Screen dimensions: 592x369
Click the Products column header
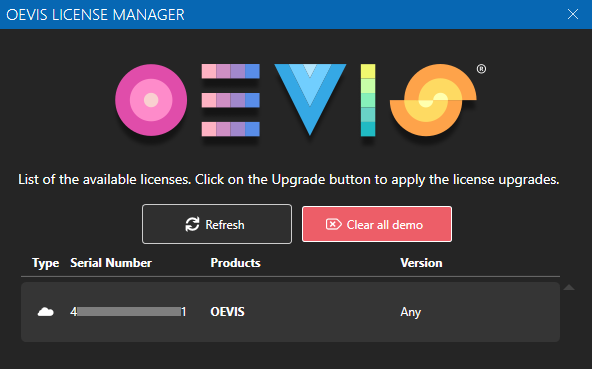235,262
